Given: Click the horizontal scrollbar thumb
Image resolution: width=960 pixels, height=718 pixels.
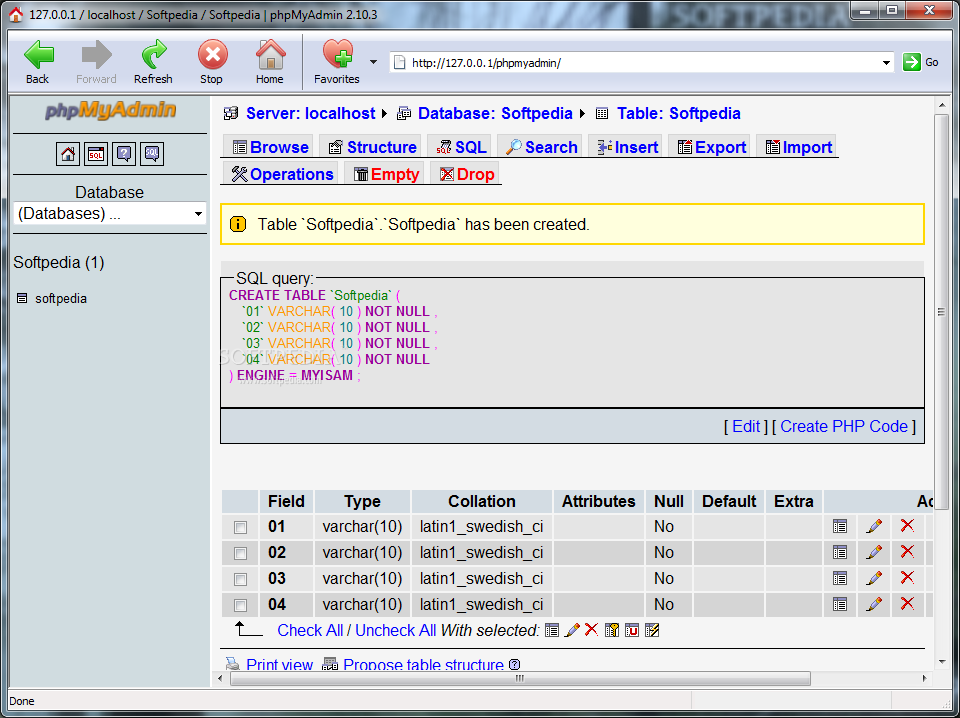Looking at the screenshot, I should [x=520, y=678].
